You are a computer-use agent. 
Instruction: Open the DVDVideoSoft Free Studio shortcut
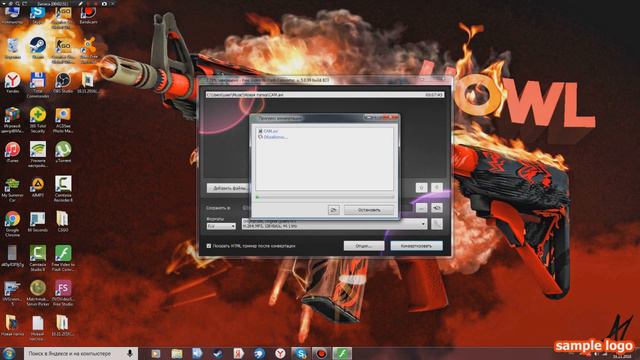pyautogui.click(x=63, y=293)
